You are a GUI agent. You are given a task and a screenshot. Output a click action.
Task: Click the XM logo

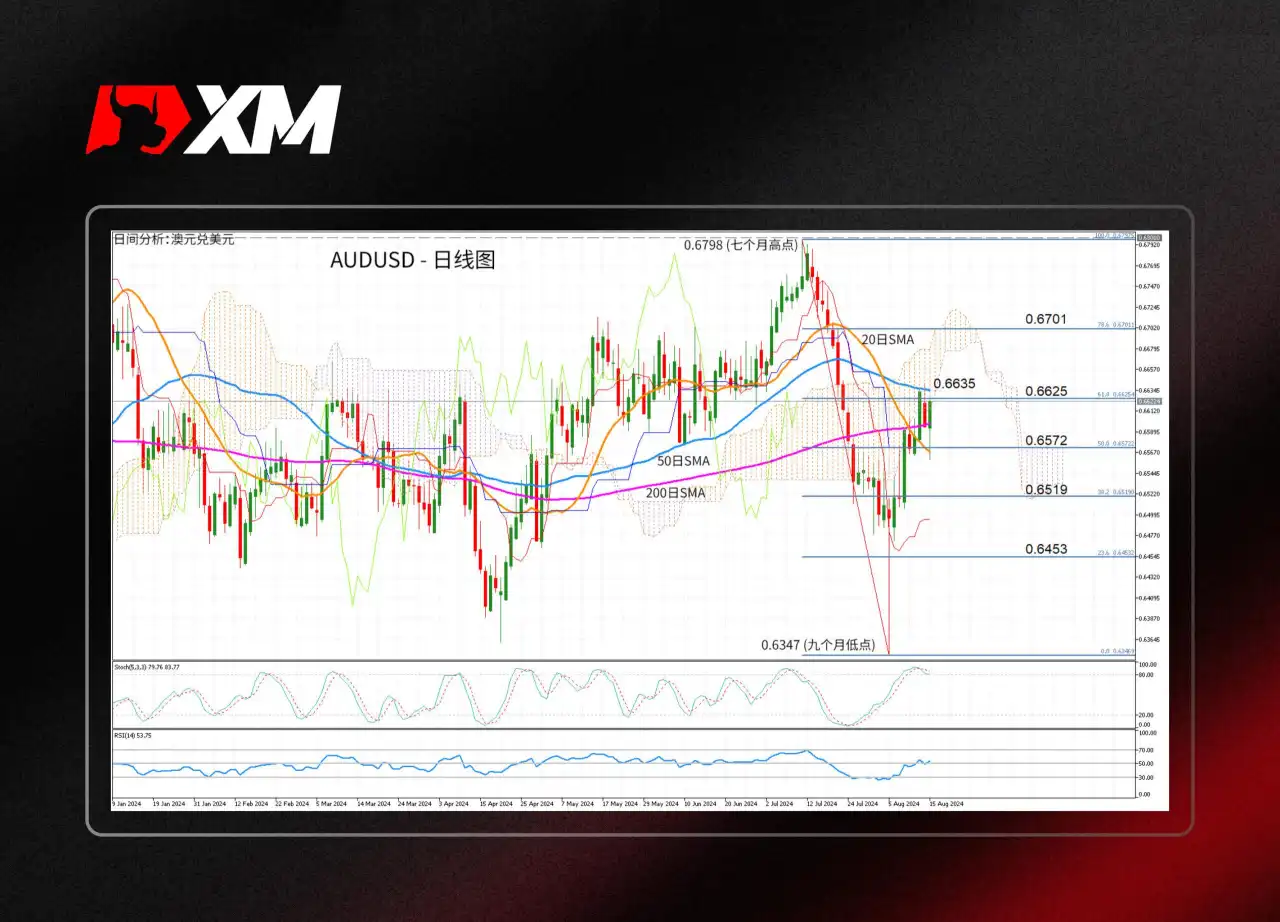(213, 119)
